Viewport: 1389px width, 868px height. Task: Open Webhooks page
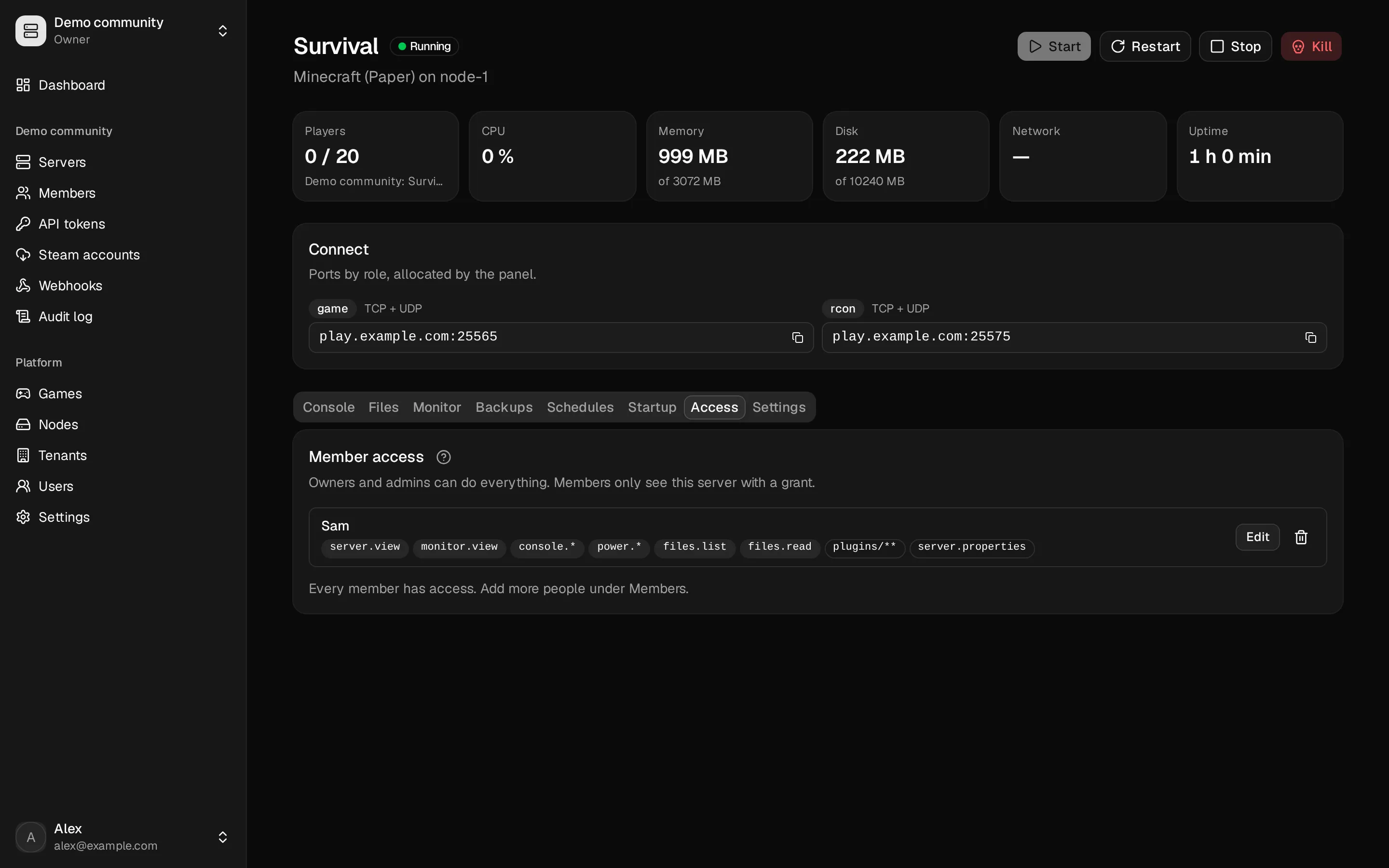(x=59, y=285)
